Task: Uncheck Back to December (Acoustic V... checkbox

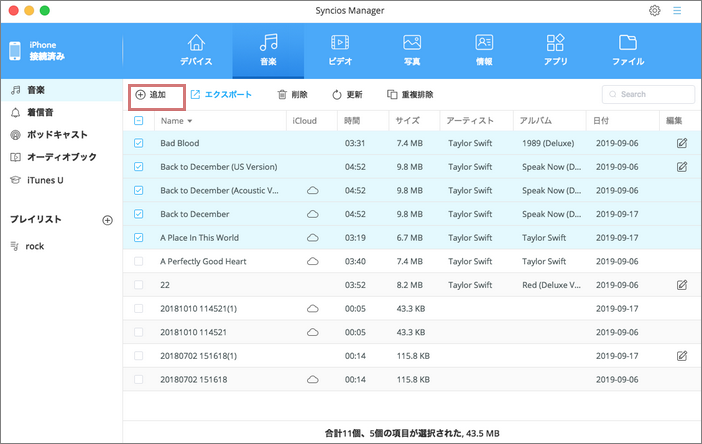Action: [139, 190]
